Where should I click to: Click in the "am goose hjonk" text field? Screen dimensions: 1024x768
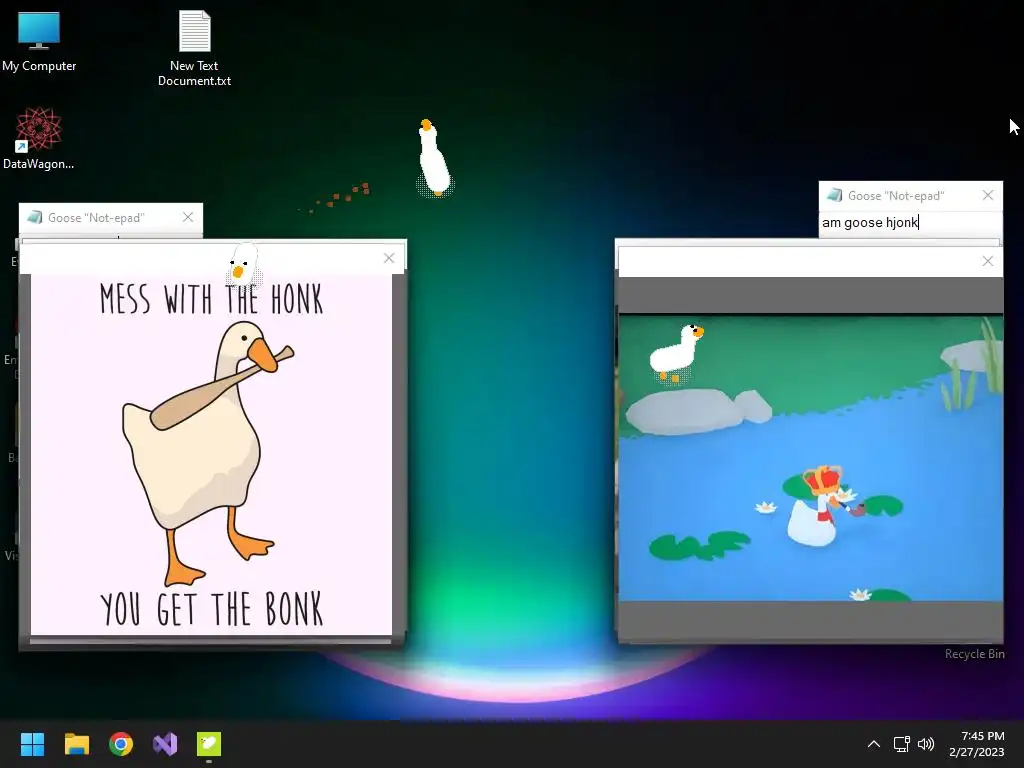pyautogui.click(x=910, y=223)
